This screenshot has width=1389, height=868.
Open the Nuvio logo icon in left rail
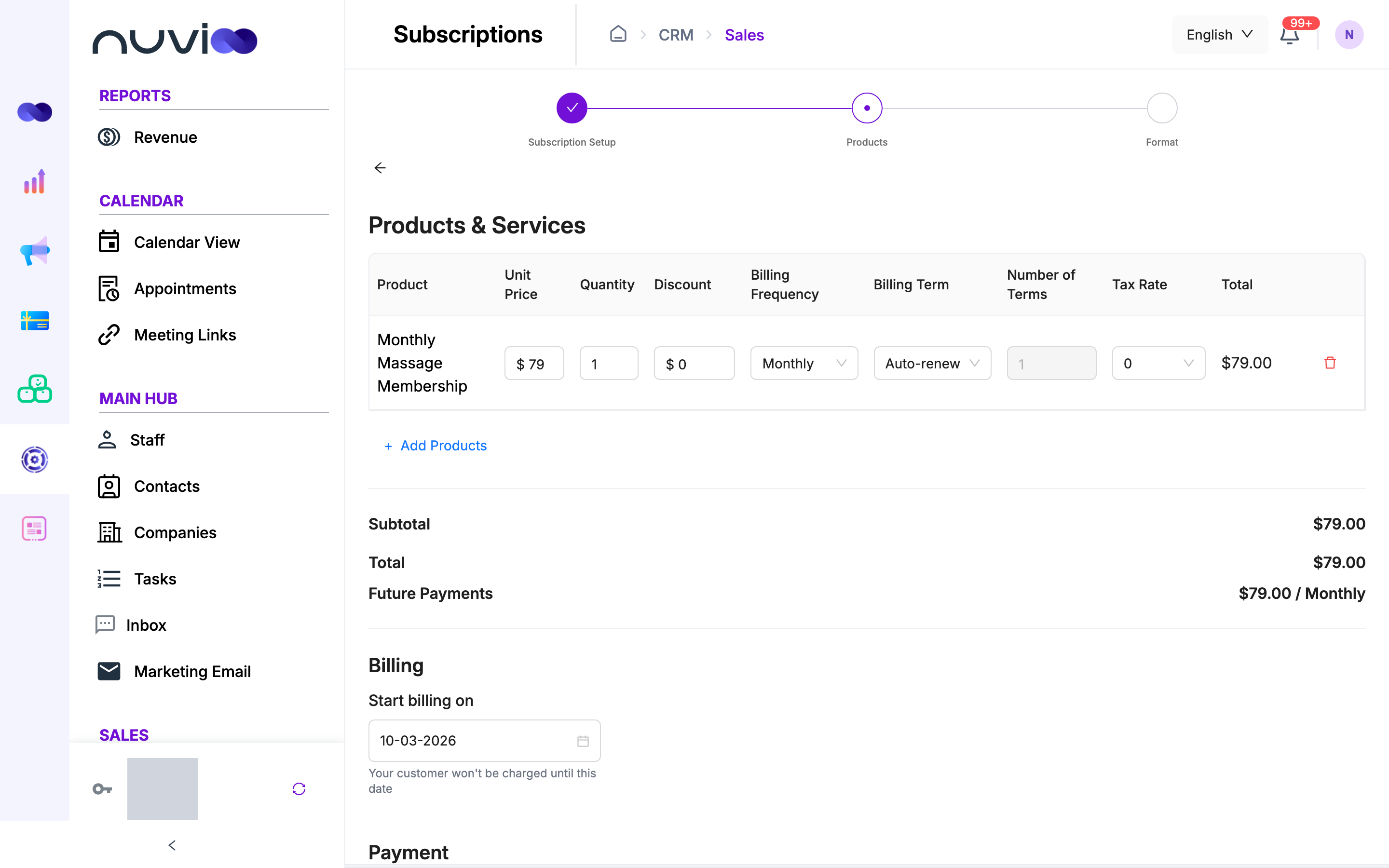tap(34, 112)
